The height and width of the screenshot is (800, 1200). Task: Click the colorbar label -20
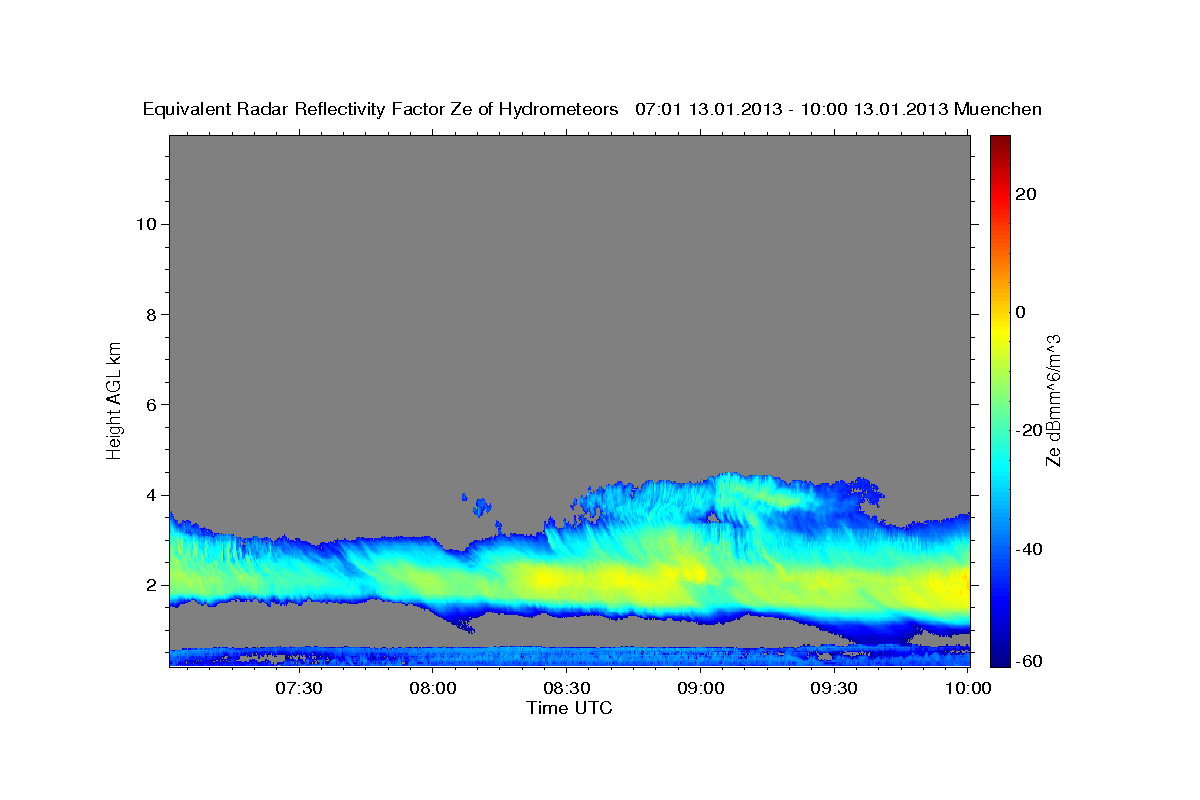pyautogui.click(x=1029, y=431)
